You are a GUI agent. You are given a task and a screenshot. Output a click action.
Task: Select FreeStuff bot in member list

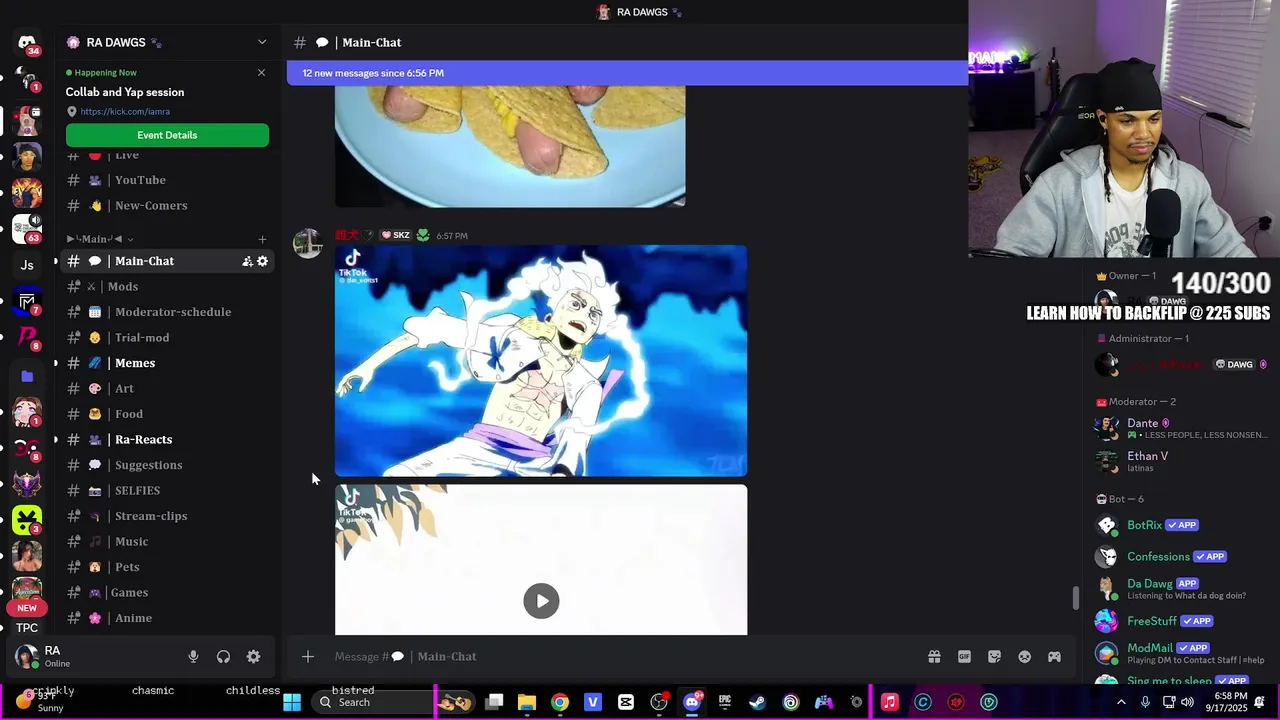(x=1182, y=621)
